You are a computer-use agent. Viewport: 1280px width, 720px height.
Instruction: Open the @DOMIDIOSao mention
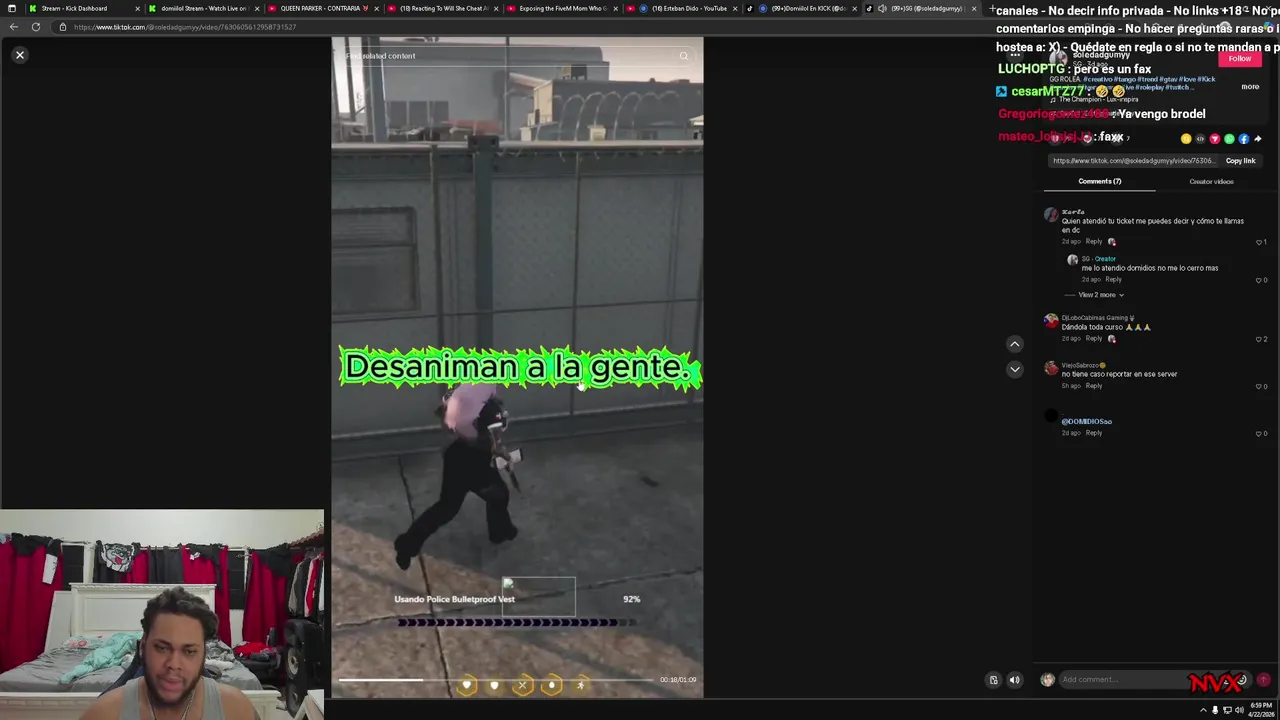tap(1086, 422)
